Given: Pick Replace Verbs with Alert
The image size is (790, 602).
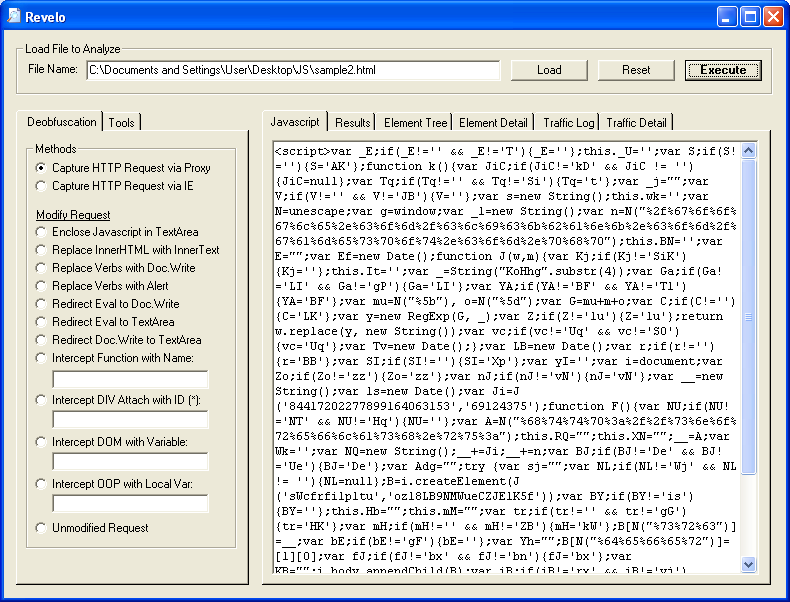Looking at the screenshot, I should point(41,286).
